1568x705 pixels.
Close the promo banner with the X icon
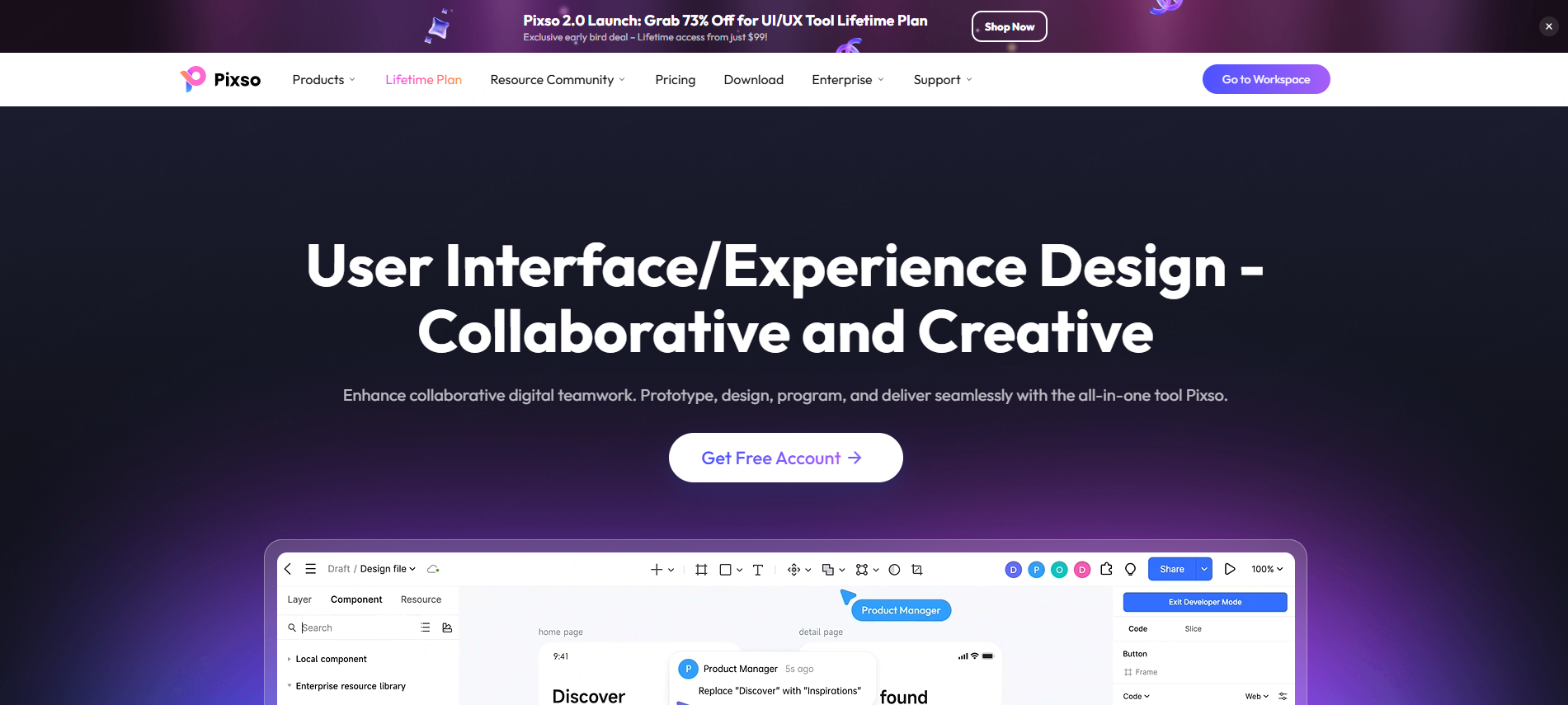(x=1548, y=26)
